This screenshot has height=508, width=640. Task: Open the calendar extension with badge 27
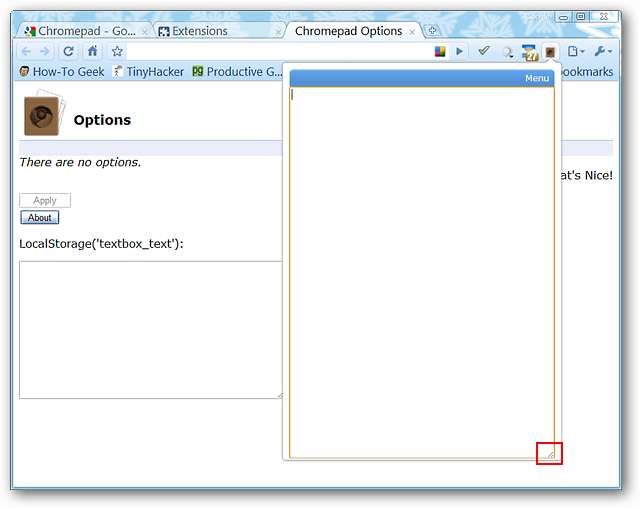[530, 53]
